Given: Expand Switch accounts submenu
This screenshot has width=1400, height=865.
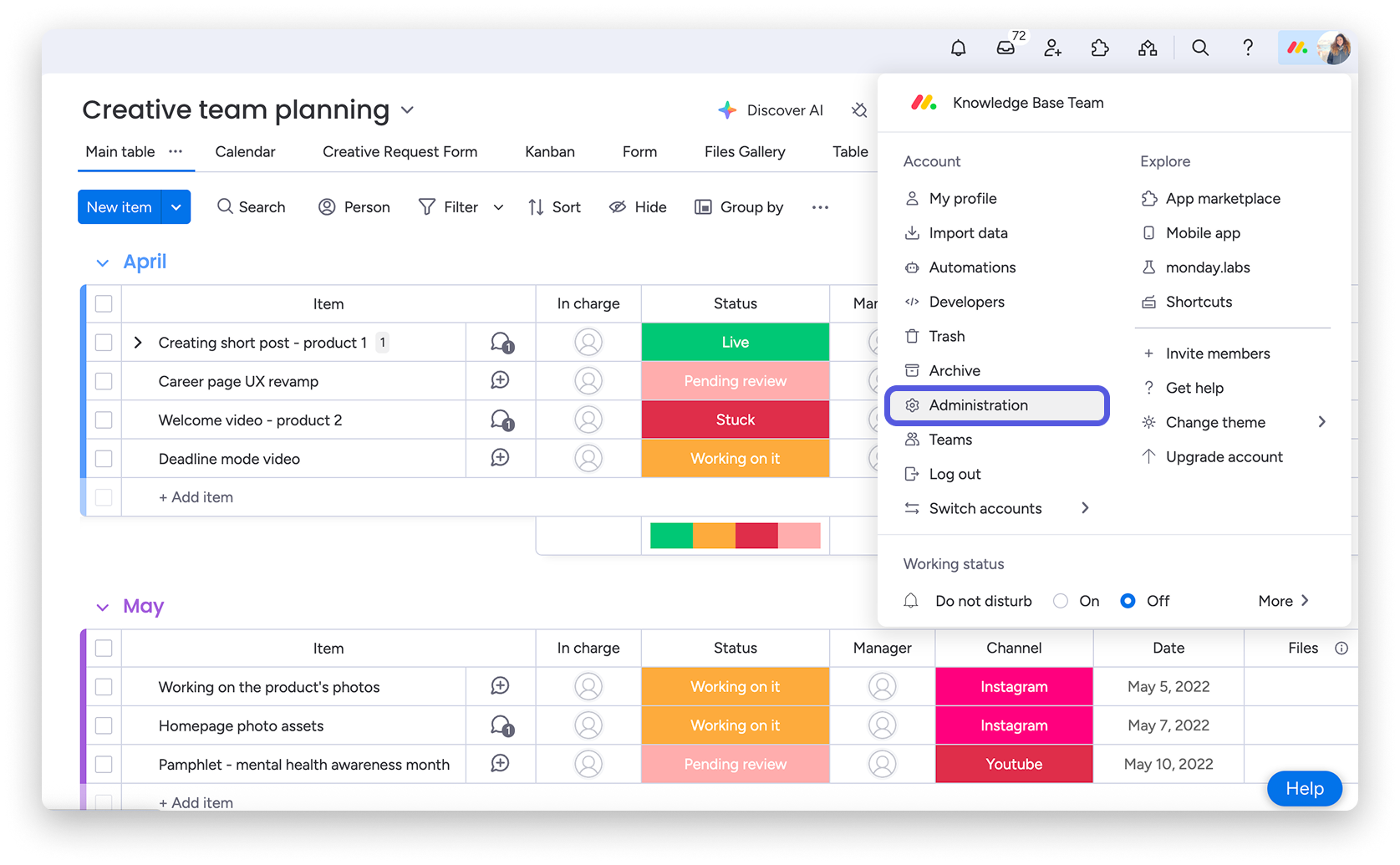Looking at the screenshot, I should 1085,508.
